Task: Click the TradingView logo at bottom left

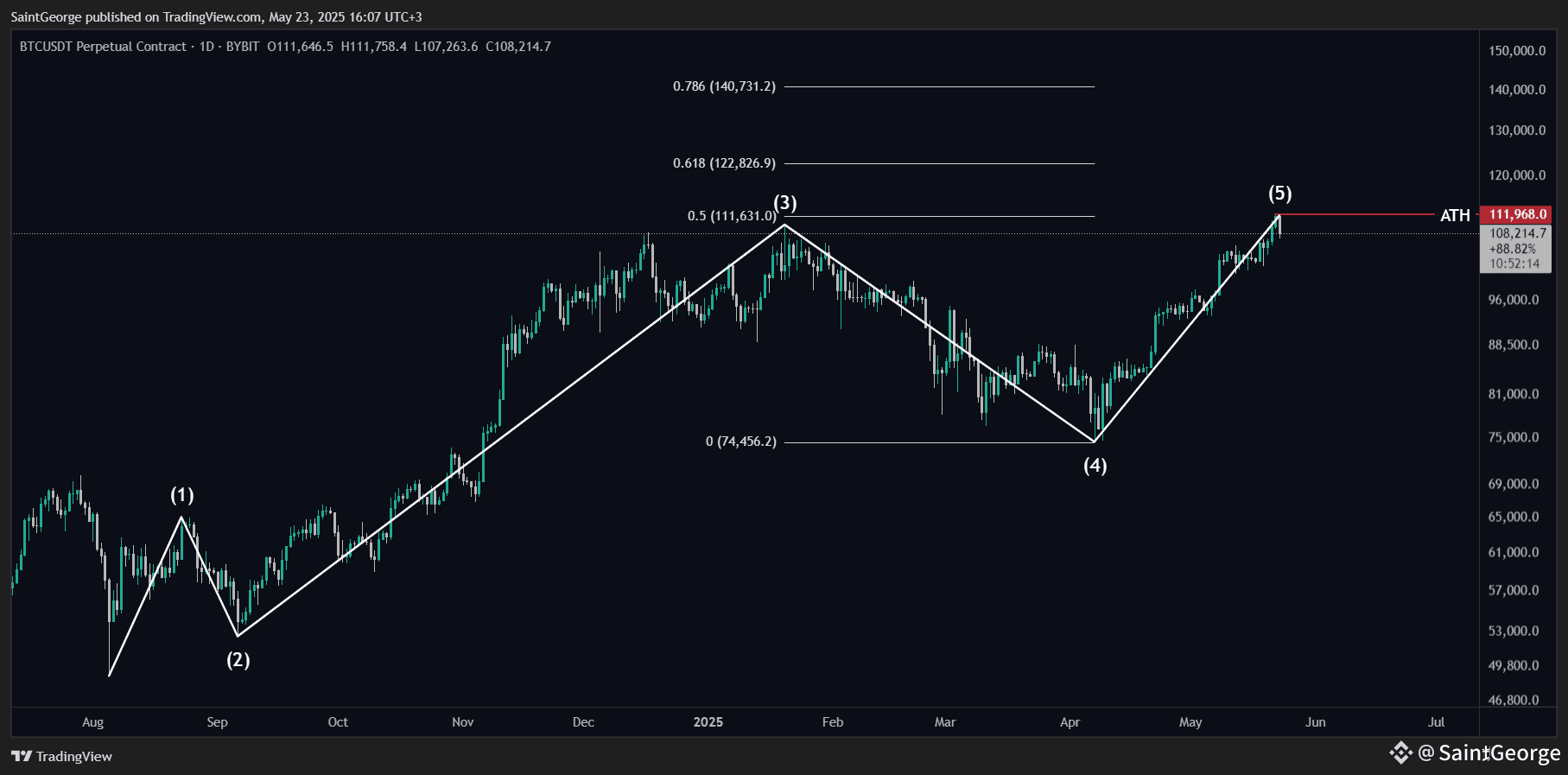Action: [x=61, y=756]
